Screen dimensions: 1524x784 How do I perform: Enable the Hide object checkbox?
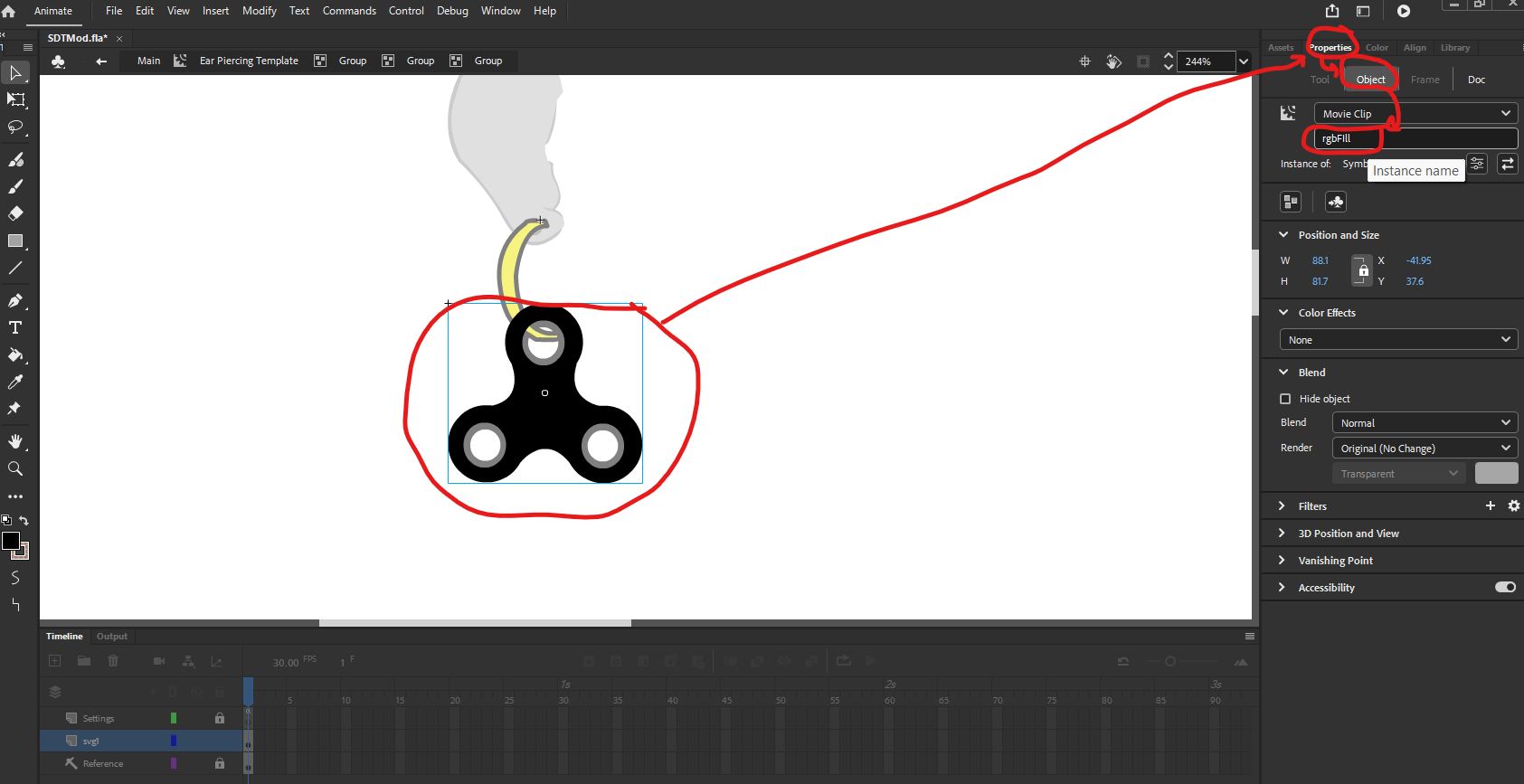1285,399
